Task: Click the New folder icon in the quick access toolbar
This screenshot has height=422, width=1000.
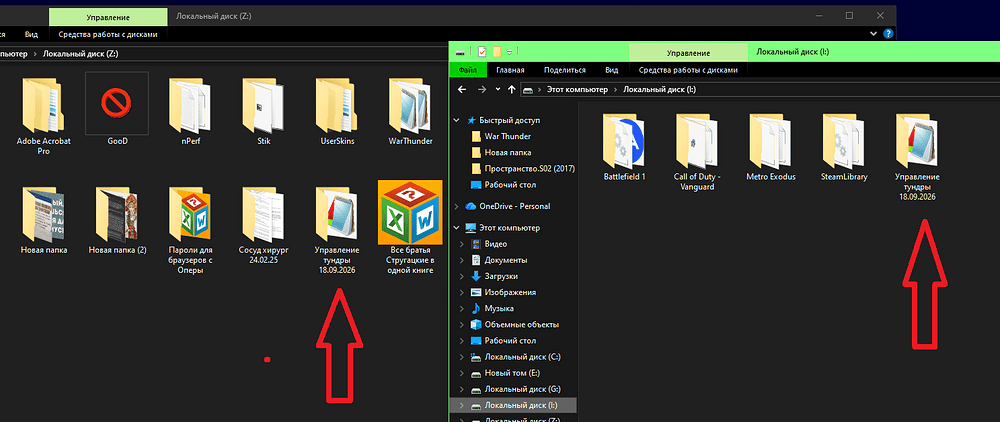Action: pos(497,52)
